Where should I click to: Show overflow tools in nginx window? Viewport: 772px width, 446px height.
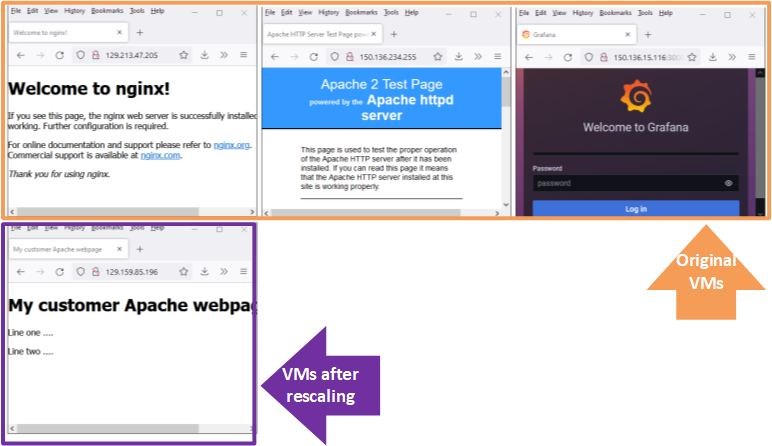(x=224, y=55)
